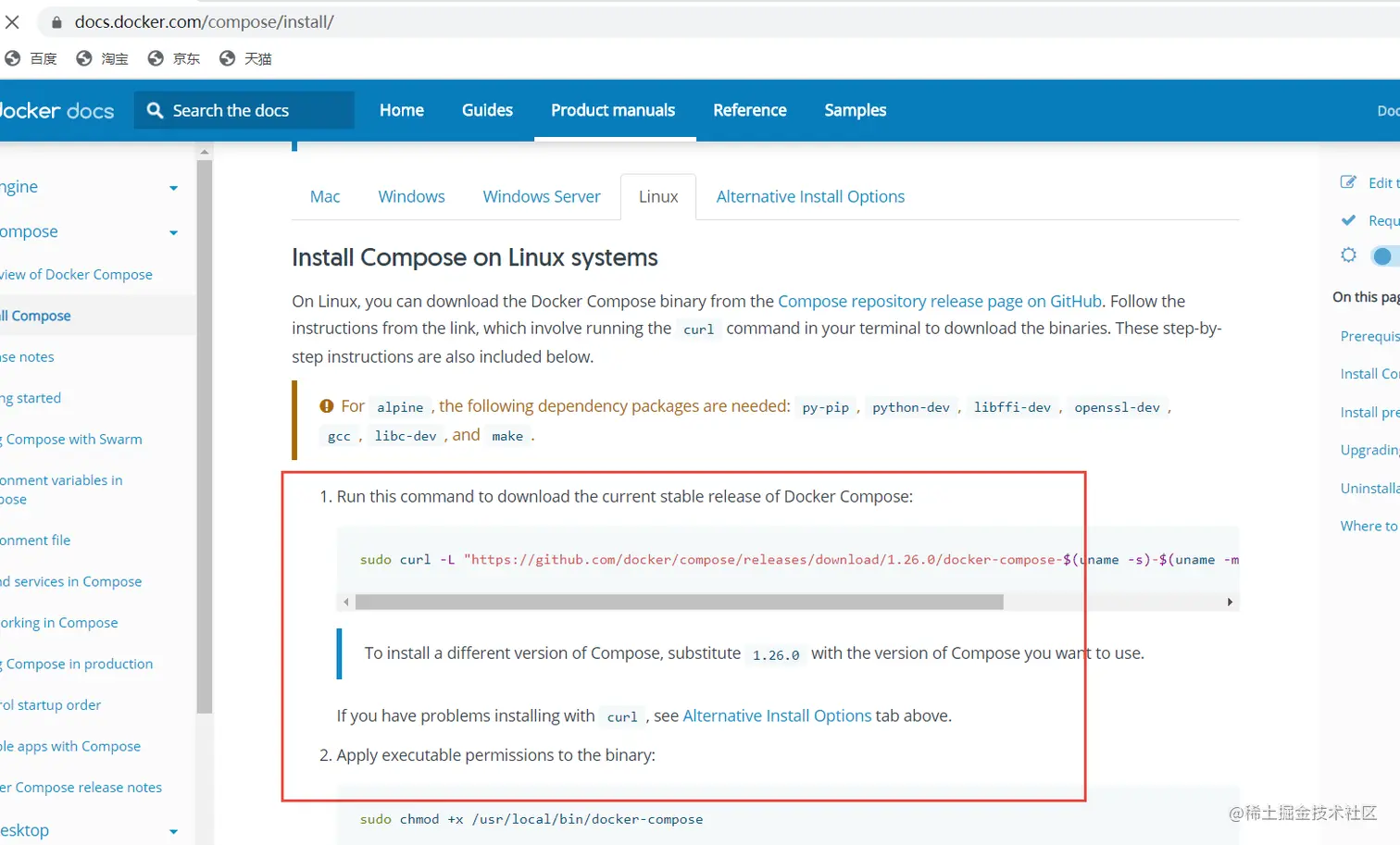Switch to the Mac tab

325,196
